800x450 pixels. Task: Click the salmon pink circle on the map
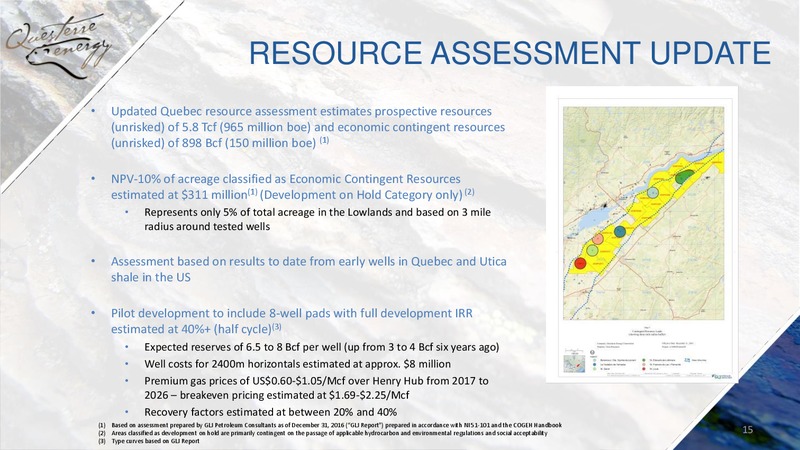(x=598, y=239)
